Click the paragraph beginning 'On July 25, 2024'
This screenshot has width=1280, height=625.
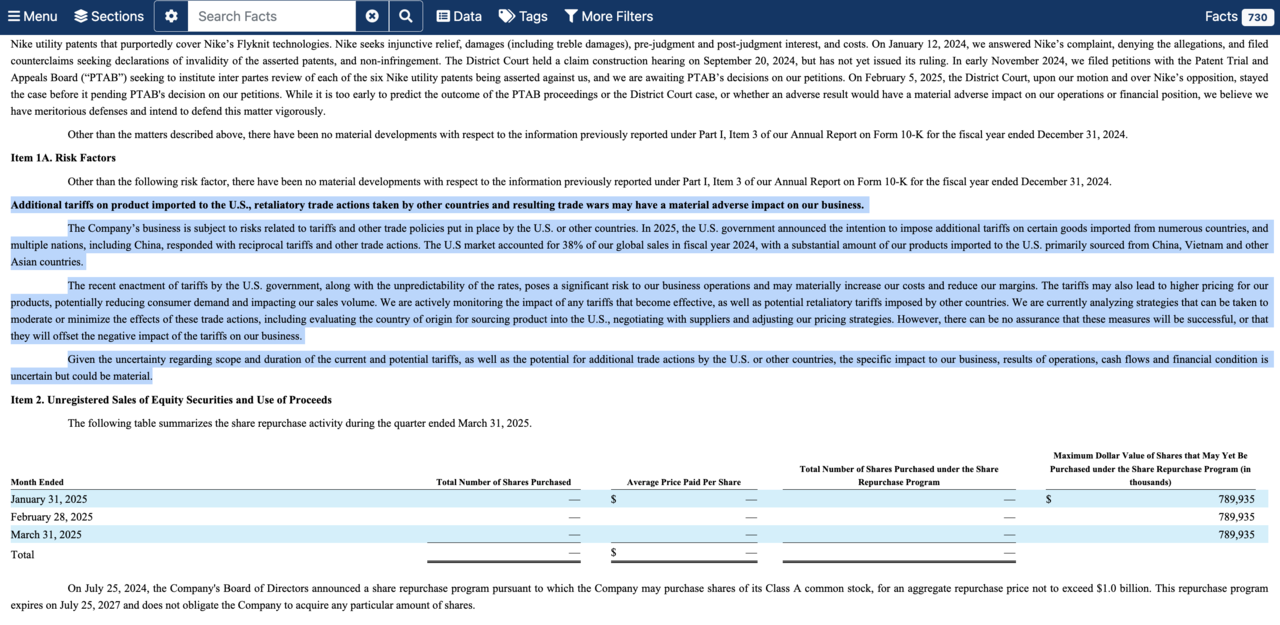639,597
